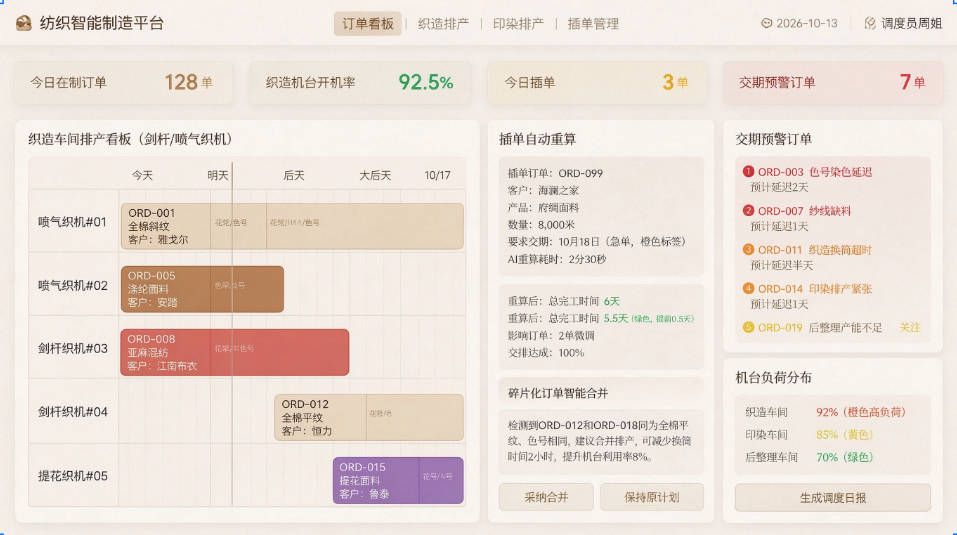
Task: Click the ORD-014 印染排产紧张 warning
Action: pos(815,289)
